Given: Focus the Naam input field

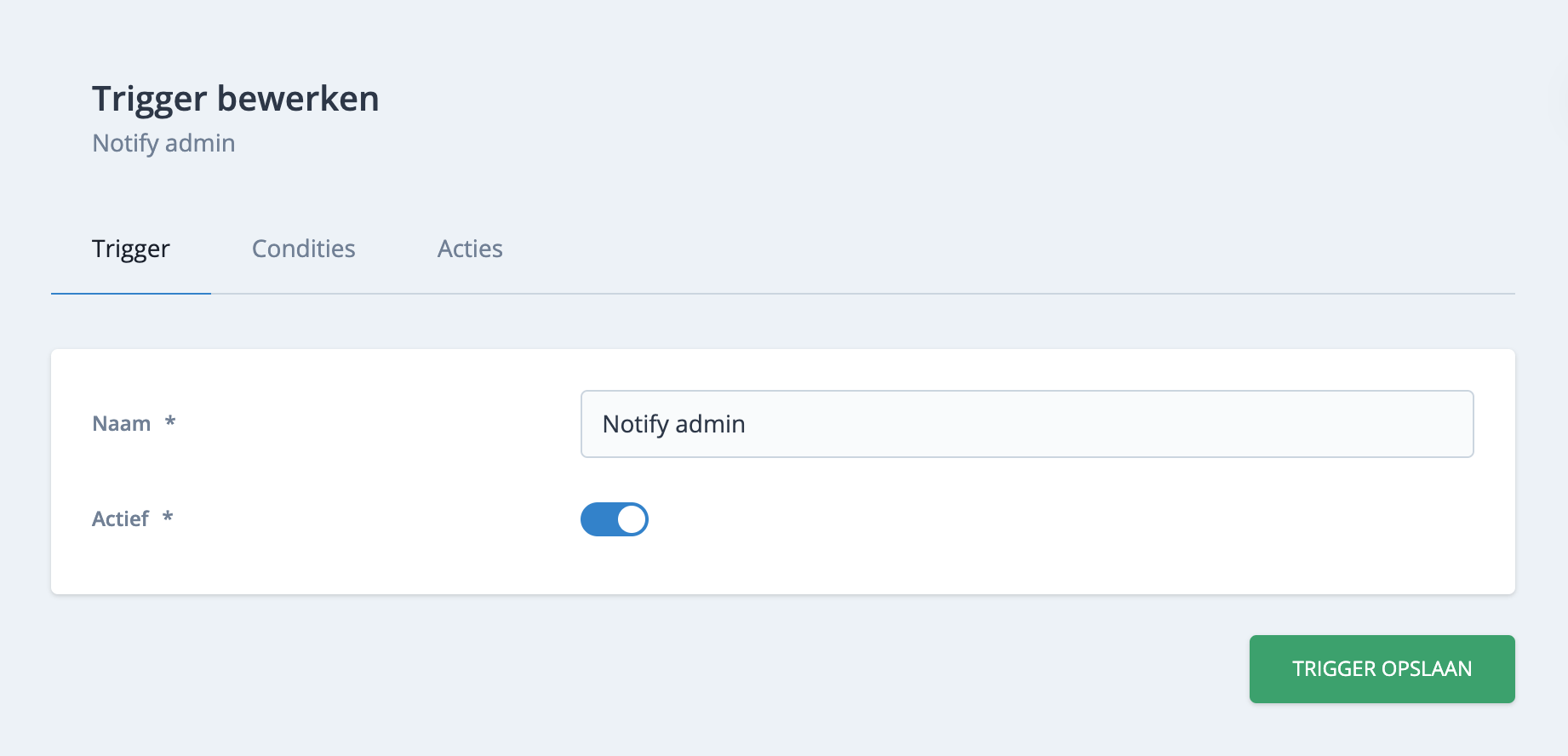Looking at the screenshot, I should (x=1026, y=424).
